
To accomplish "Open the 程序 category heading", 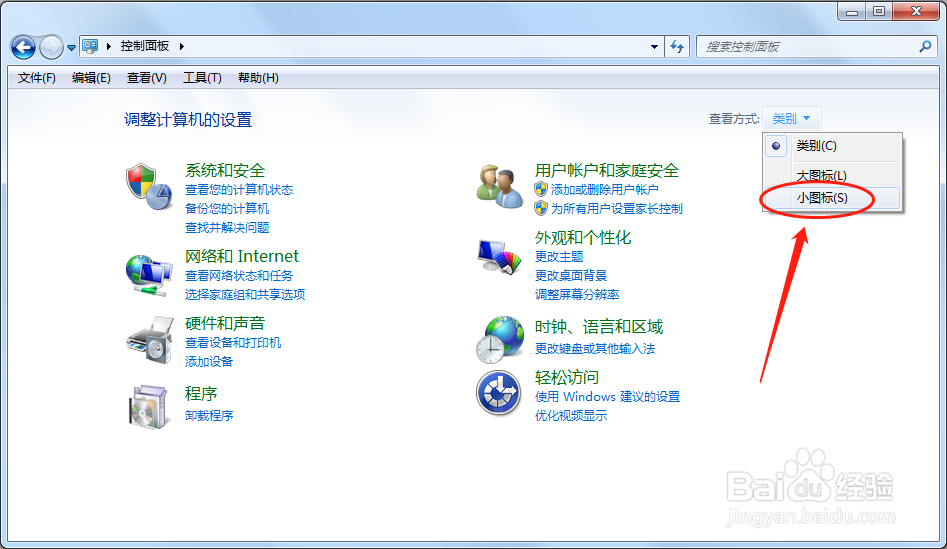I will tap(201, 394).
